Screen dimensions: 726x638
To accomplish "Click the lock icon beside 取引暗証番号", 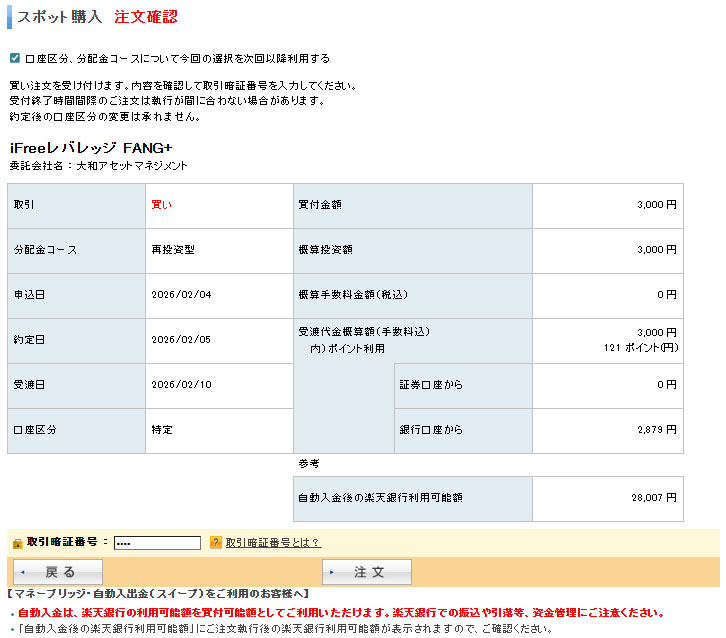I will click(x=17, y=543).
